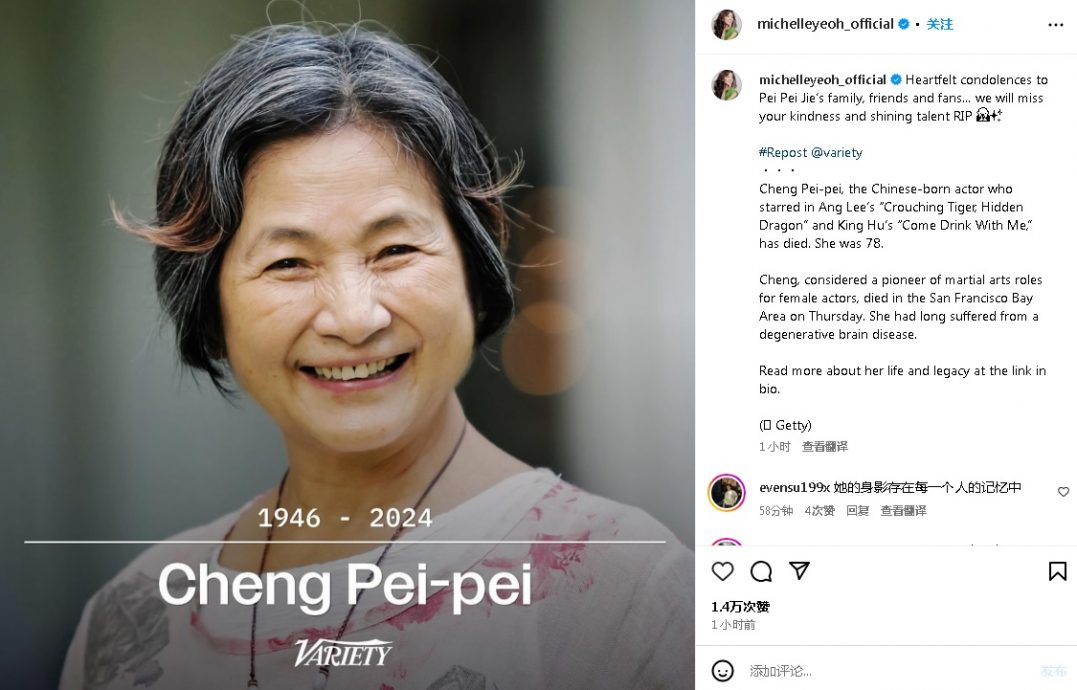
Task: Click the Cheng Pei-pei tribute photo
Action: 348,345
